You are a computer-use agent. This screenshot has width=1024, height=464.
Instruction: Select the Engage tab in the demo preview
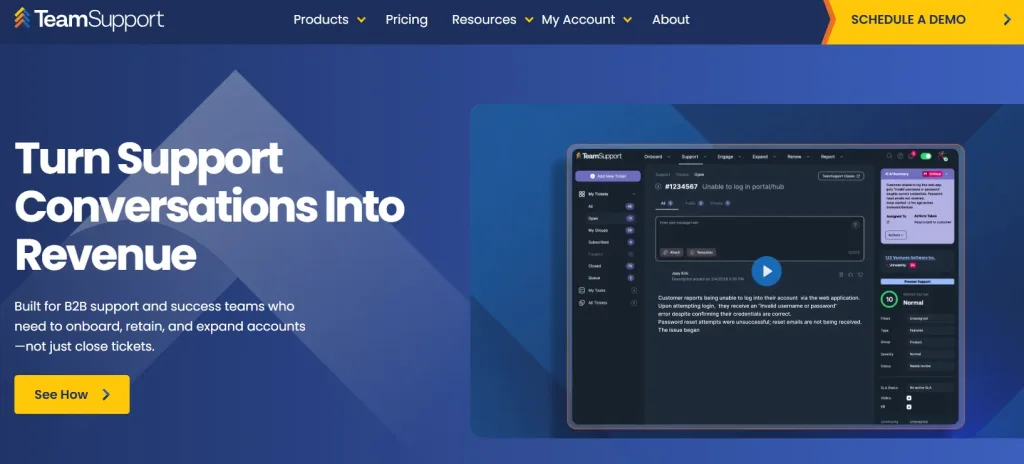728,157
